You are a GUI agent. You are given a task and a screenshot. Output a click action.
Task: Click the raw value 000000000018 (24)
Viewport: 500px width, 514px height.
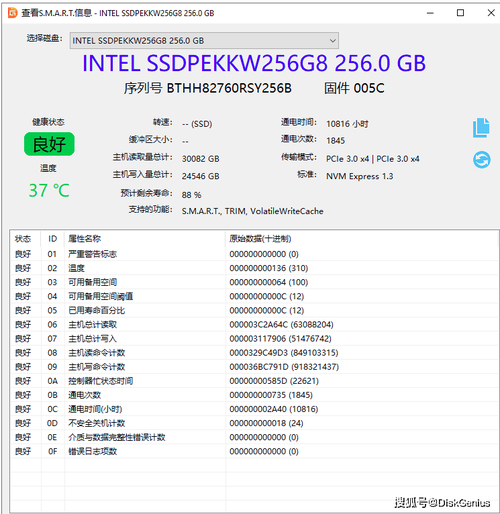coord(266,423)
